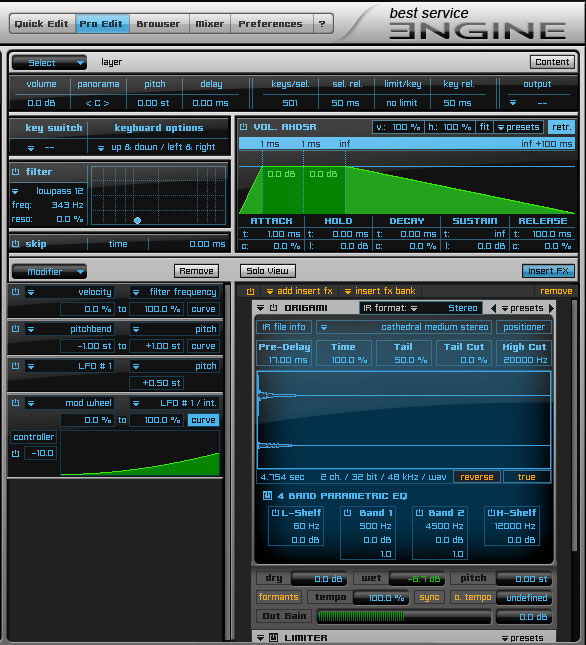The height and width of the screenshot is (645, 586).
Task: Toggle the retr. button
Action: point(561,127)
